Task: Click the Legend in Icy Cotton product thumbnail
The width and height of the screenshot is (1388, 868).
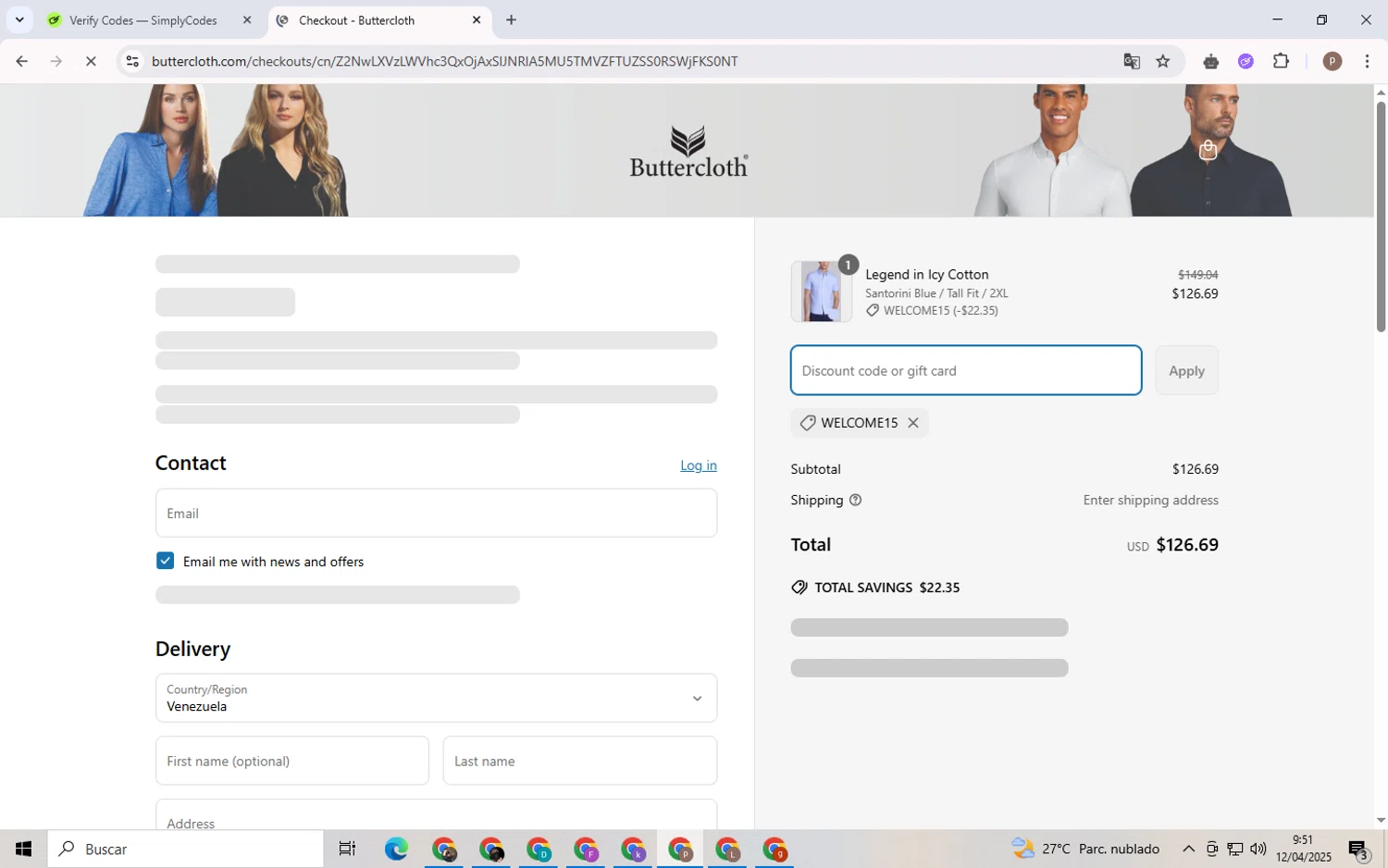Action: pos(821,291)
